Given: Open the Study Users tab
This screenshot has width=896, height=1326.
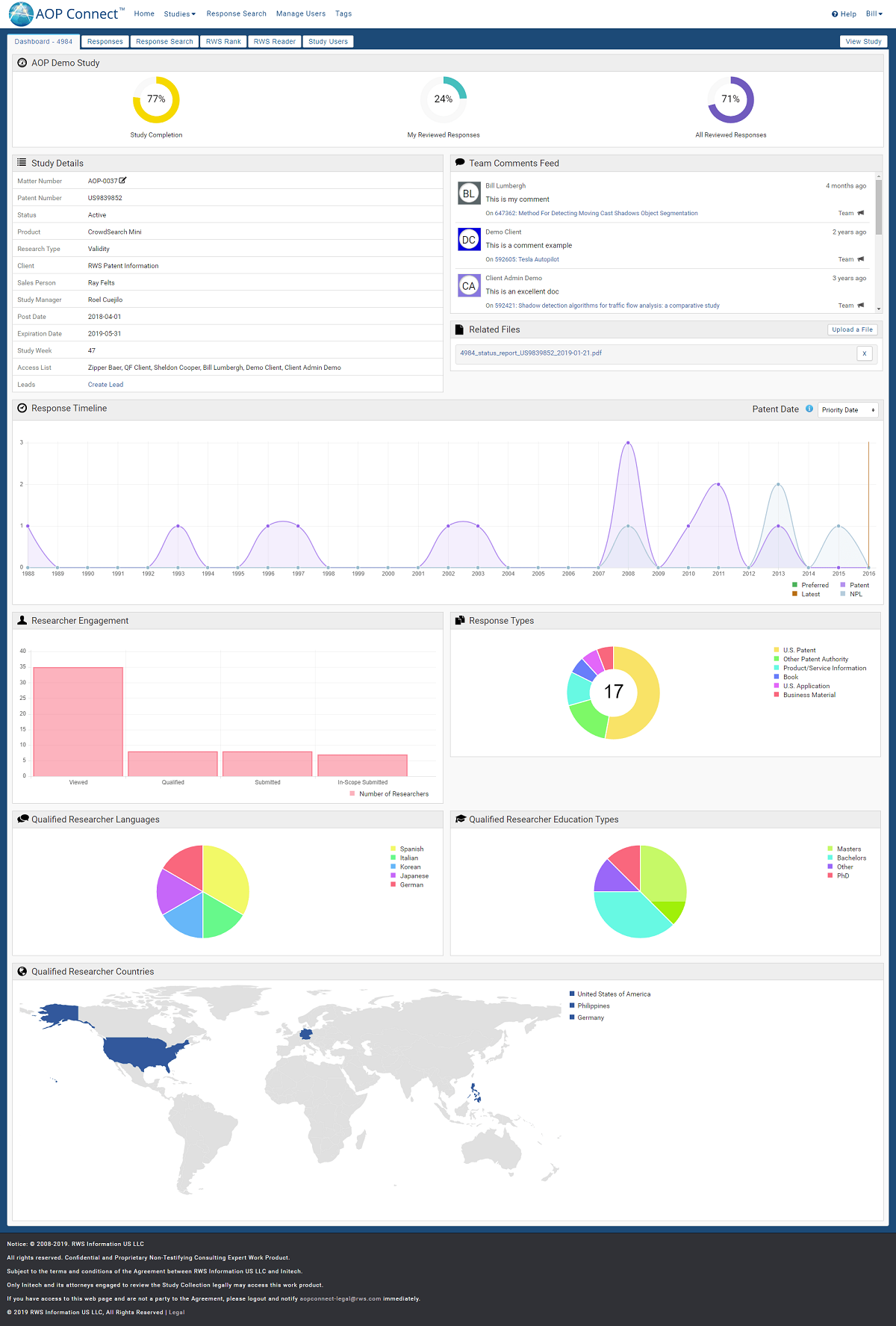Looking at the screenshot, I should (328, 42).
